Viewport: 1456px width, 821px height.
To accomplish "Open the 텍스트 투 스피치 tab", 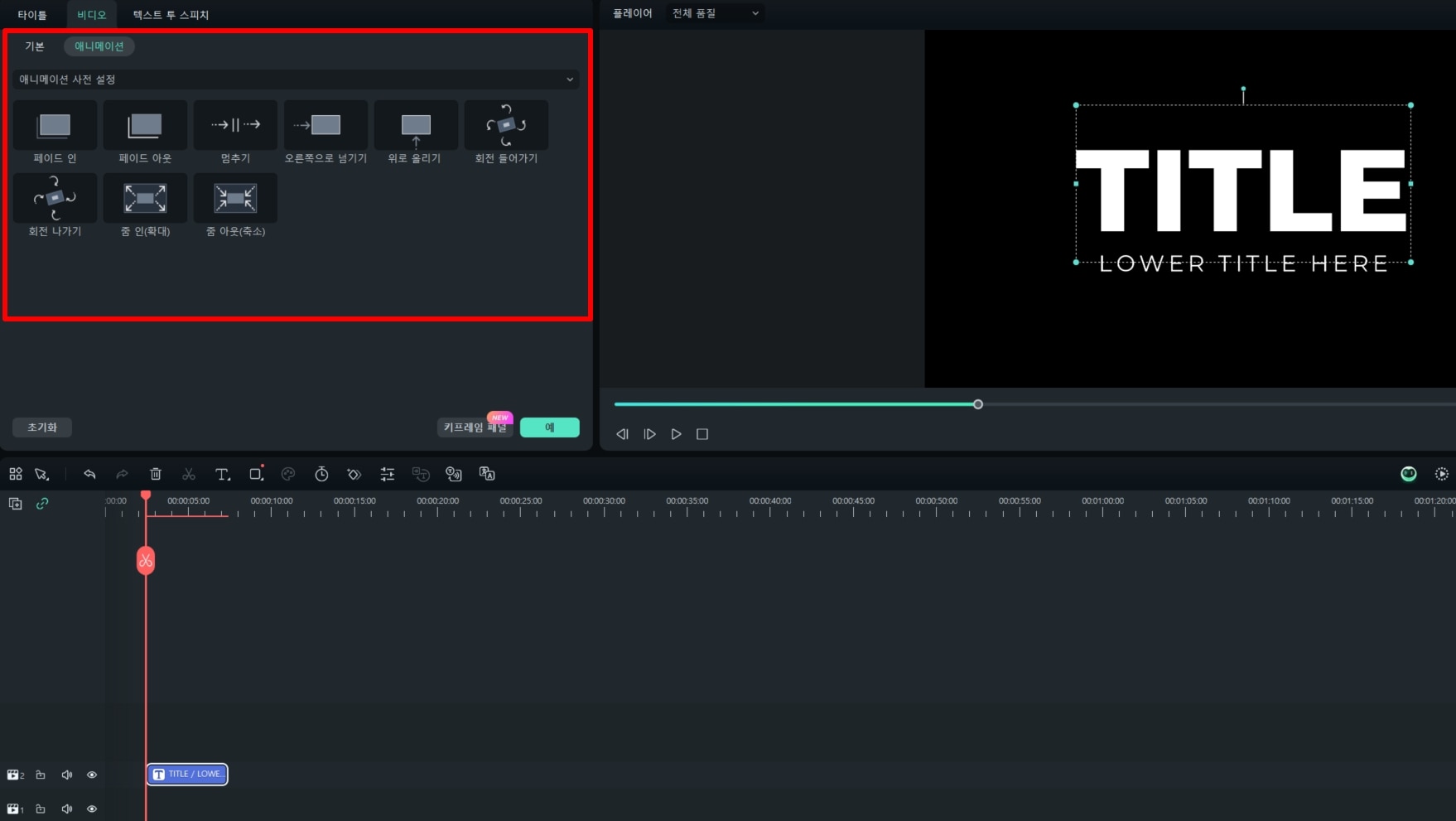I will [x=171, y=15].
